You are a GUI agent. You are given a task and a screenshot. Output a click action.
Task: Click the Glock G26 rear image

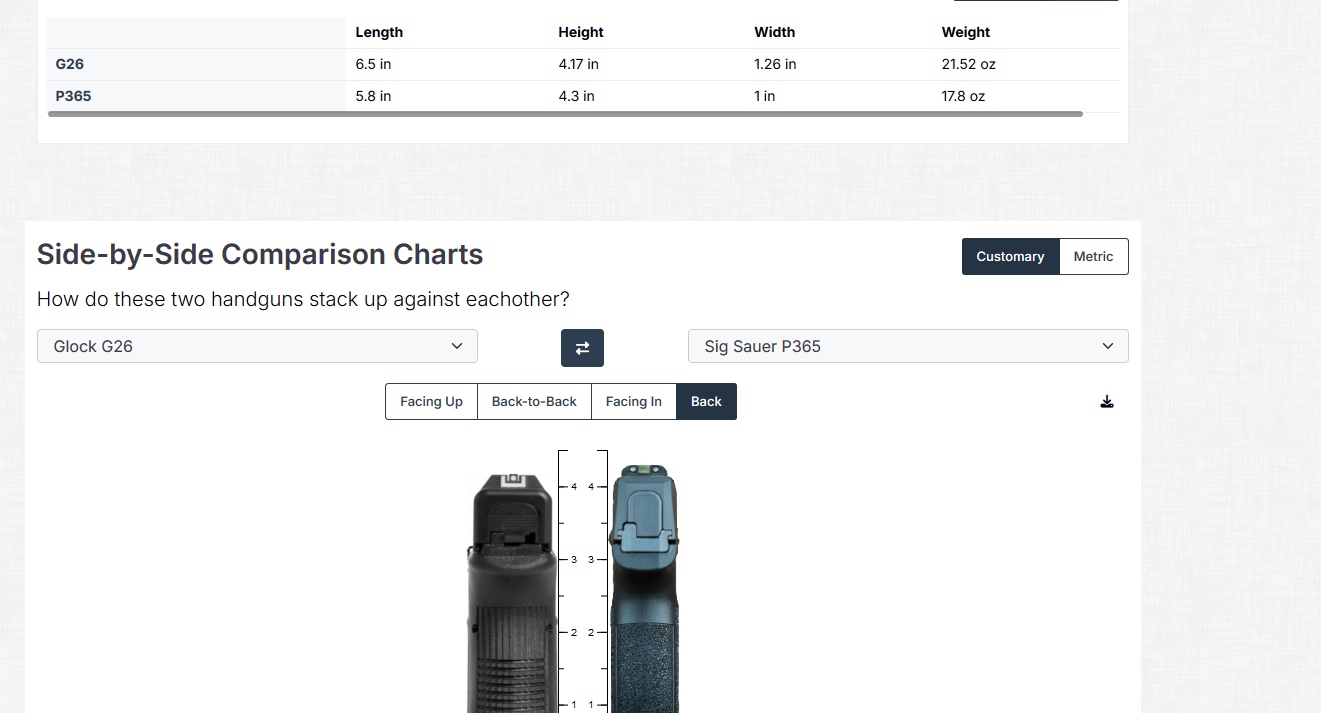512,593
